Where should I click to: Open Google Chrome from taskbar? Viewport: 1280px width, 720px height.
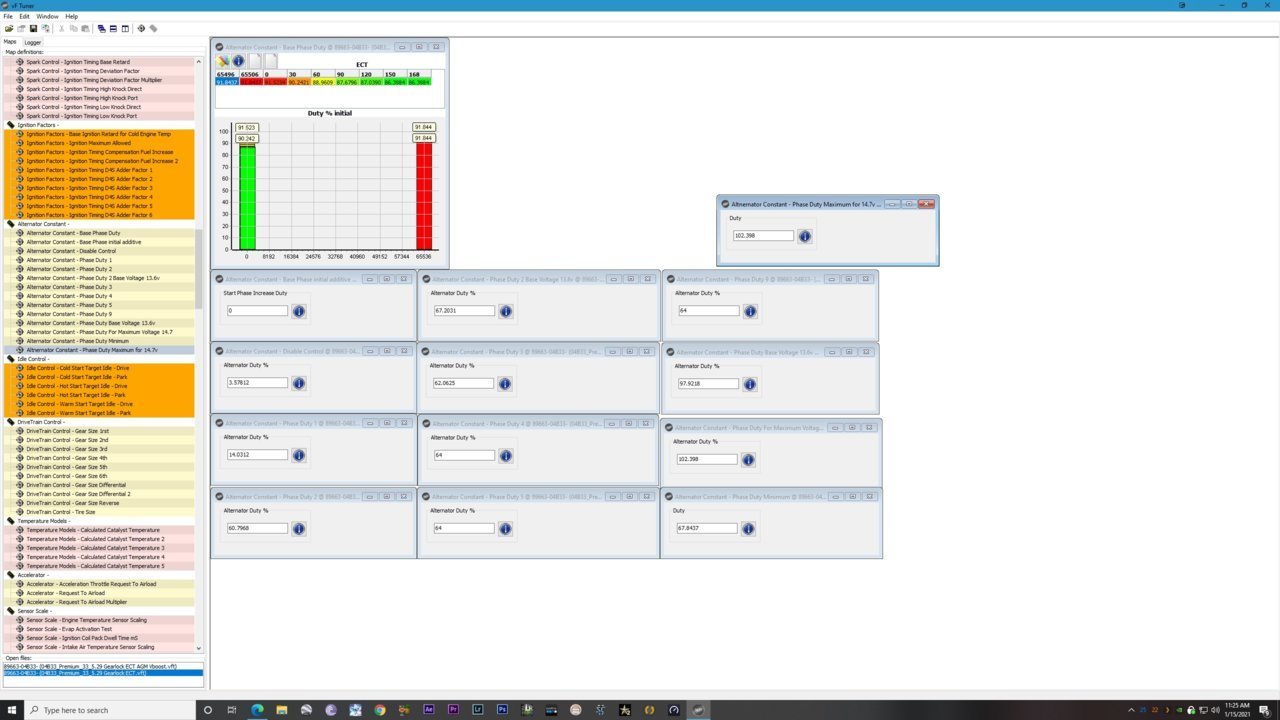pos(380,709)
